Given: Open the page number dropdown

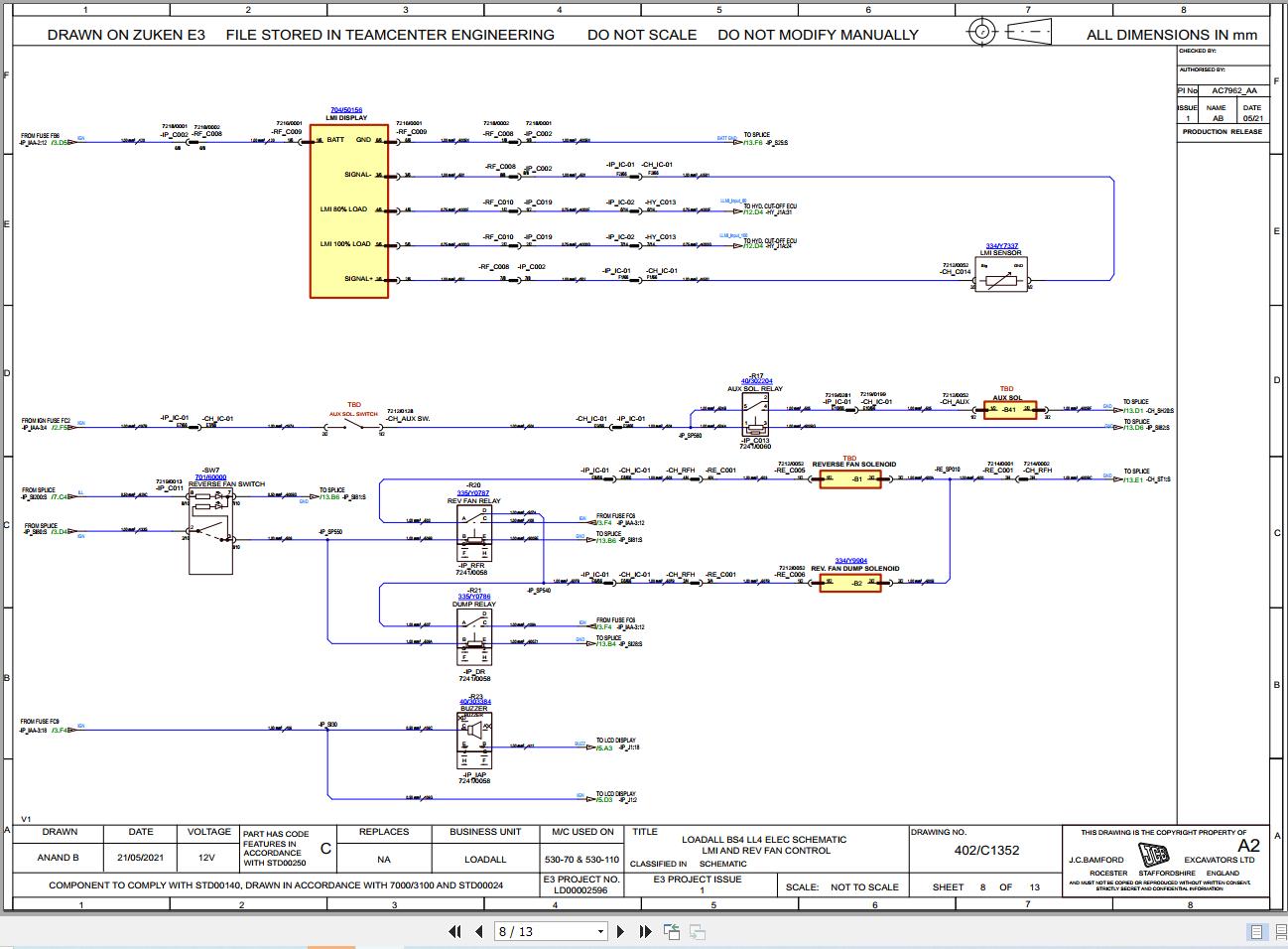Looking at the screenshot, I should coord(600,931).
